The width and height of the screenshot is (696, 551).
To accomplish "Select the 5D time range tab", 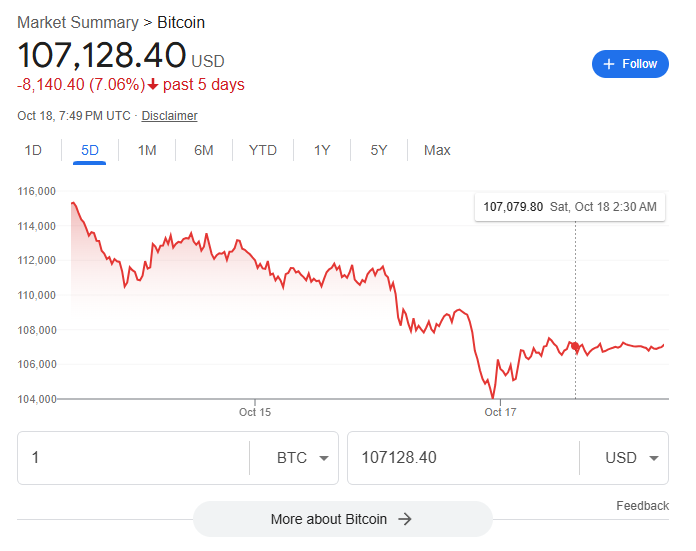I will [x=90, y=150].
